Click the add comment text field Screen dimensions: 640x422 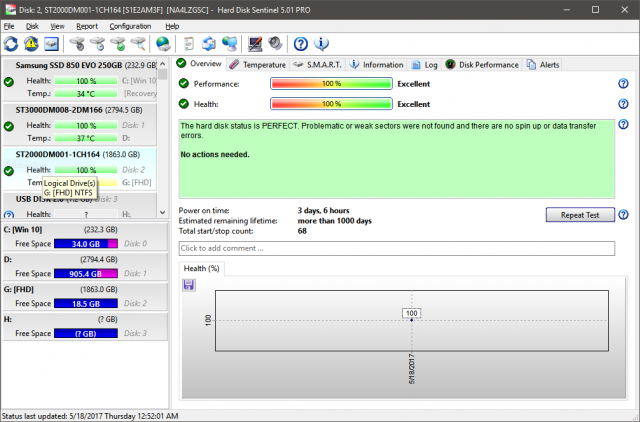[x=395, y=248]
